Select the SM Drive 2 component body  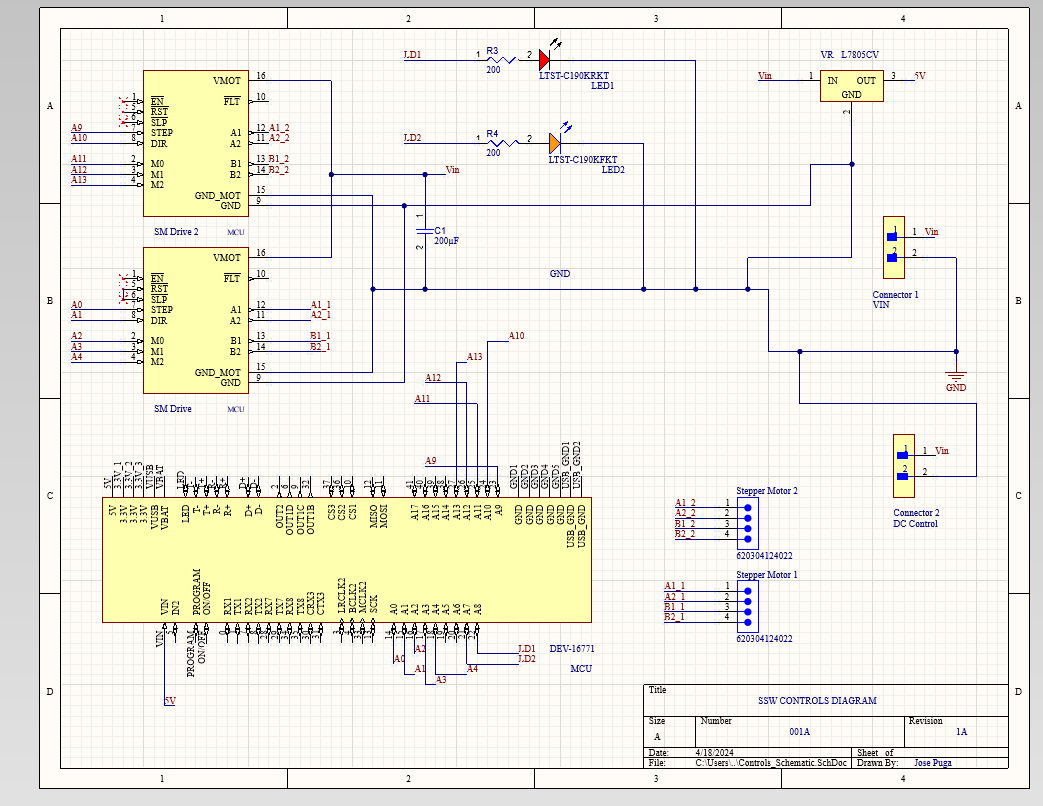pyautogui.click(x=196, y=144)
